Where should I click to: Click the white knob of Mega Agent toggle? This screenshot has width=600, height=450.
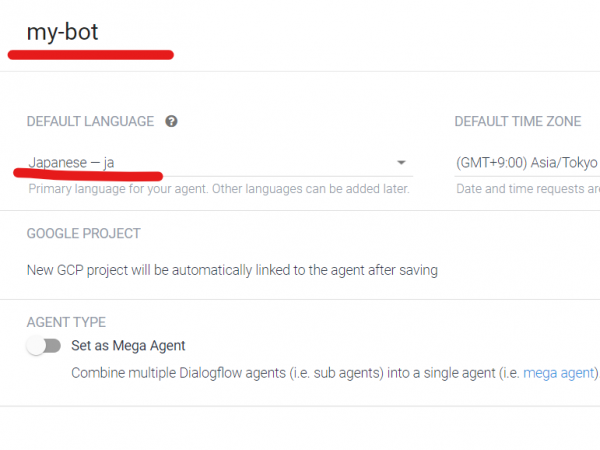click(x=36, y=346)
